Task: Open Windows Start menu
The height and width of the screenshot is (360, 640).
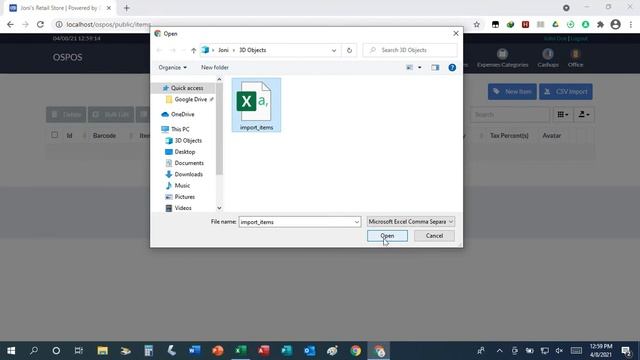Action: (11, 351)
